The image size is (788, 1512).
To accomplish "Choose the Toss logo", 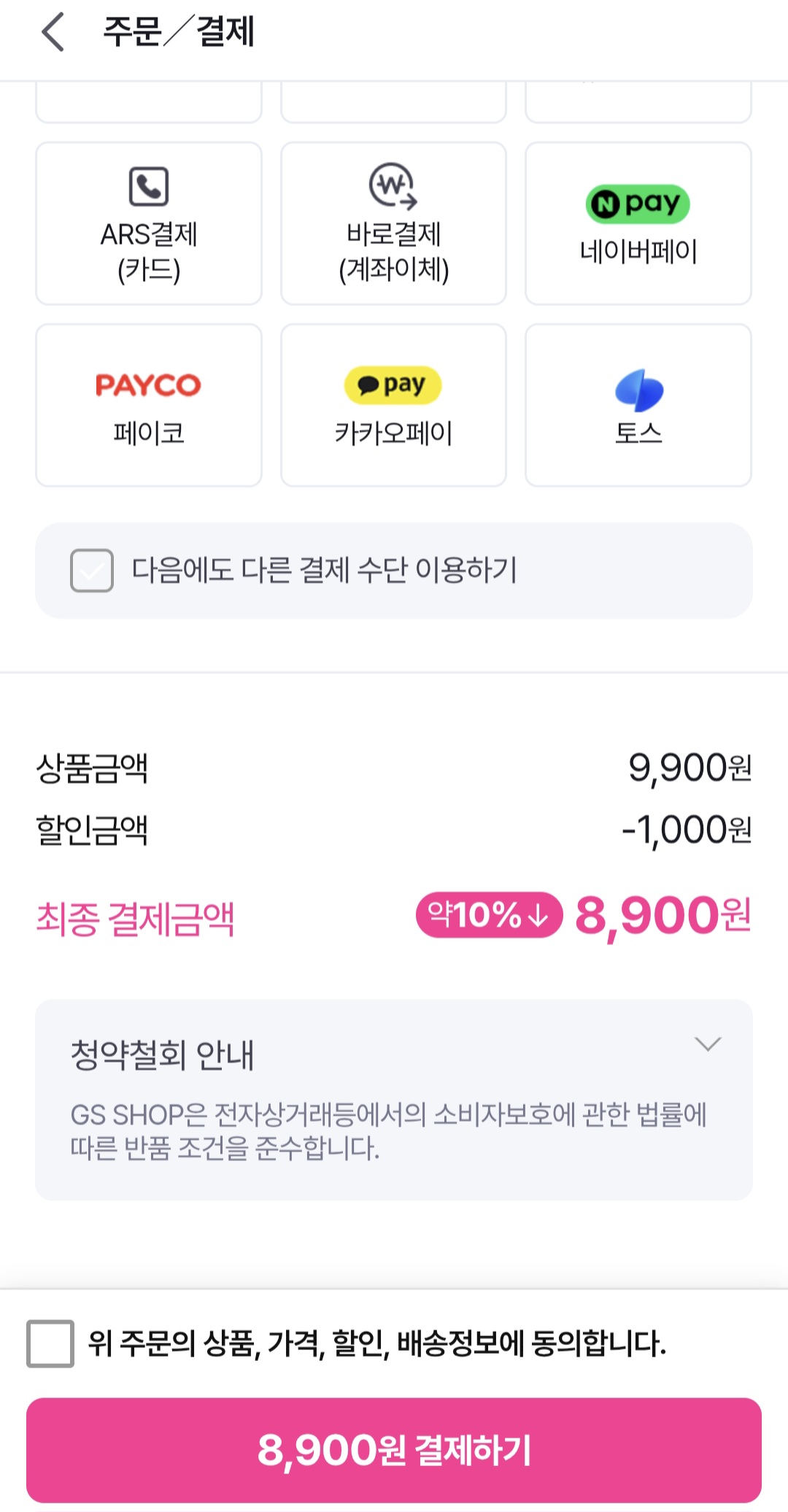I will 638,390.
